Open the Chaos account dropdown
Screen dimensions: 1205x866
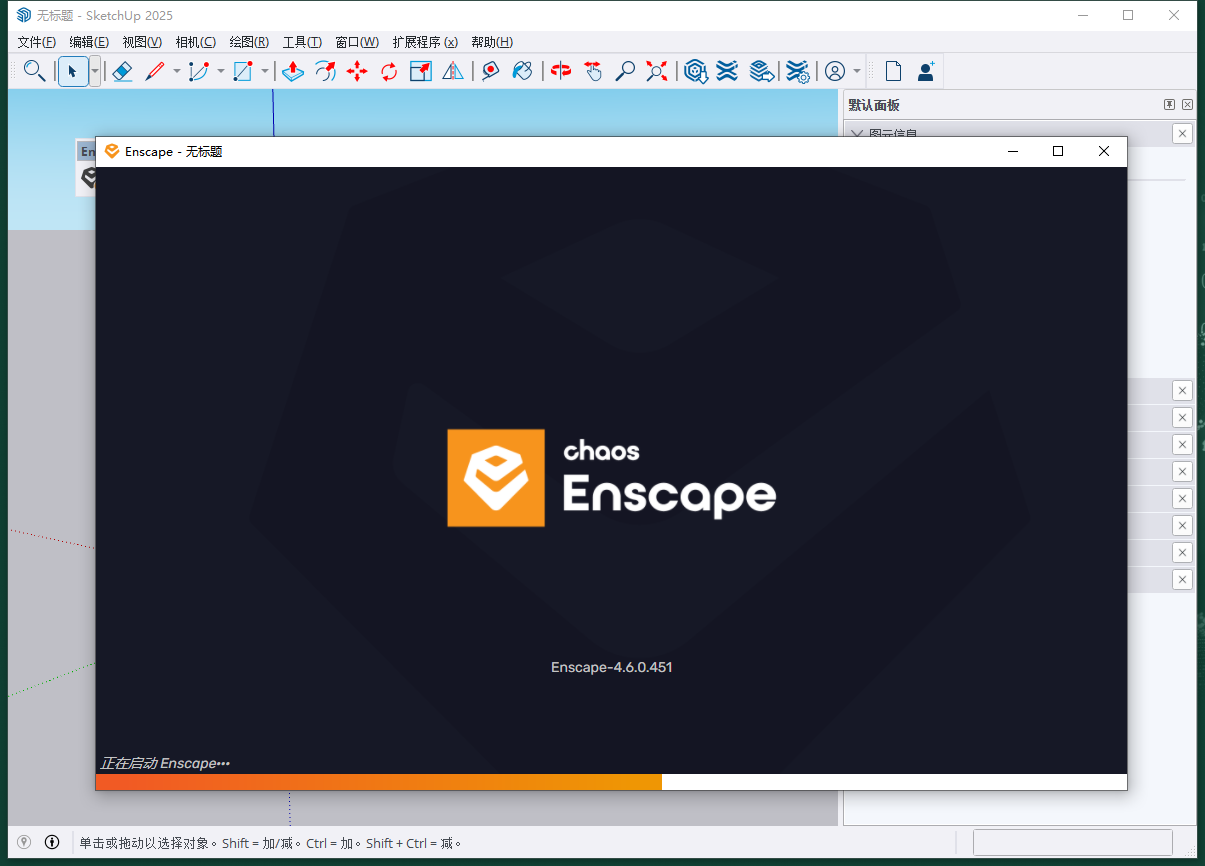[858, 71]
